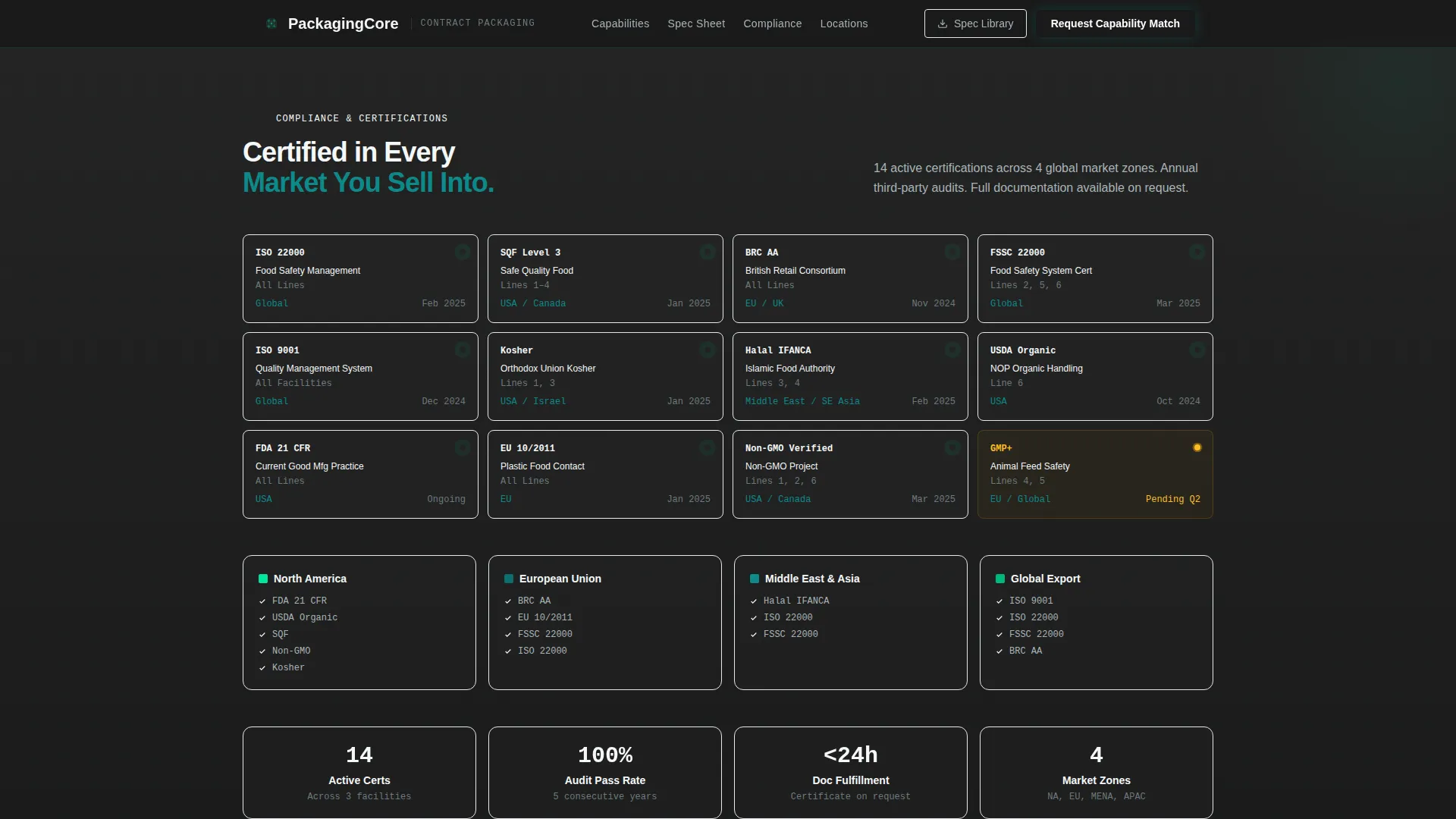Click 'Nov 2024' on the BRC AA card
The height and width of the screenshot is (819, 1456).
[934, 303]
